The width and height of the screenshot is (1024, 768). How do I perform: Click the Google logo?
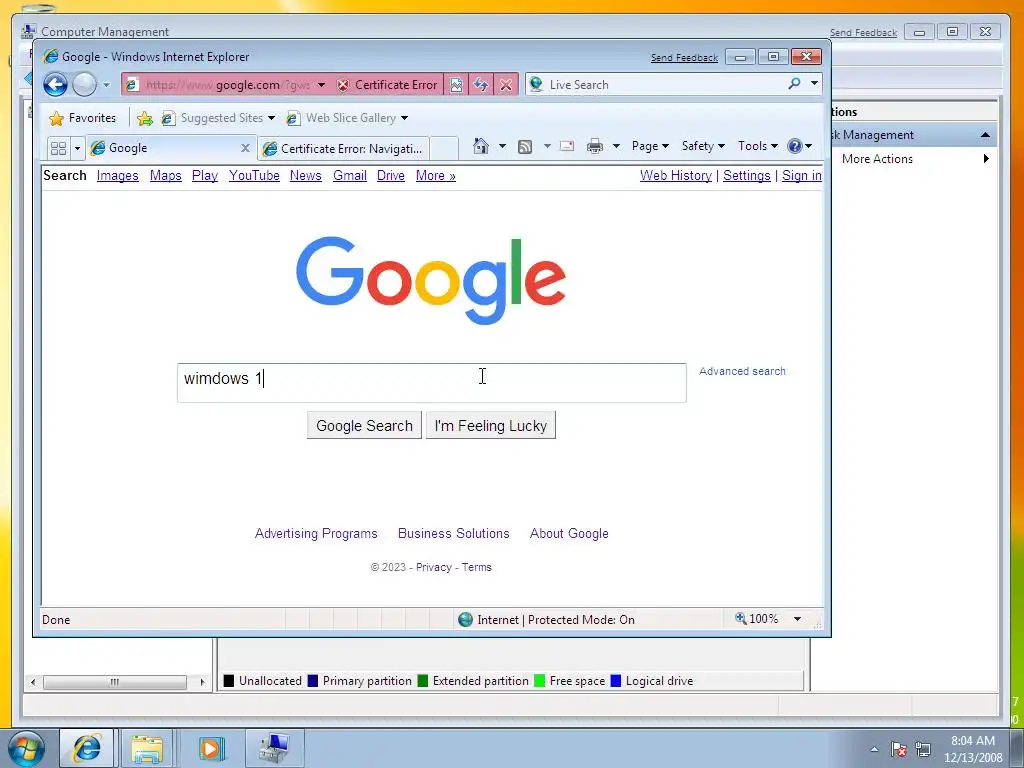pyautogui.click(x=431, y=280)
